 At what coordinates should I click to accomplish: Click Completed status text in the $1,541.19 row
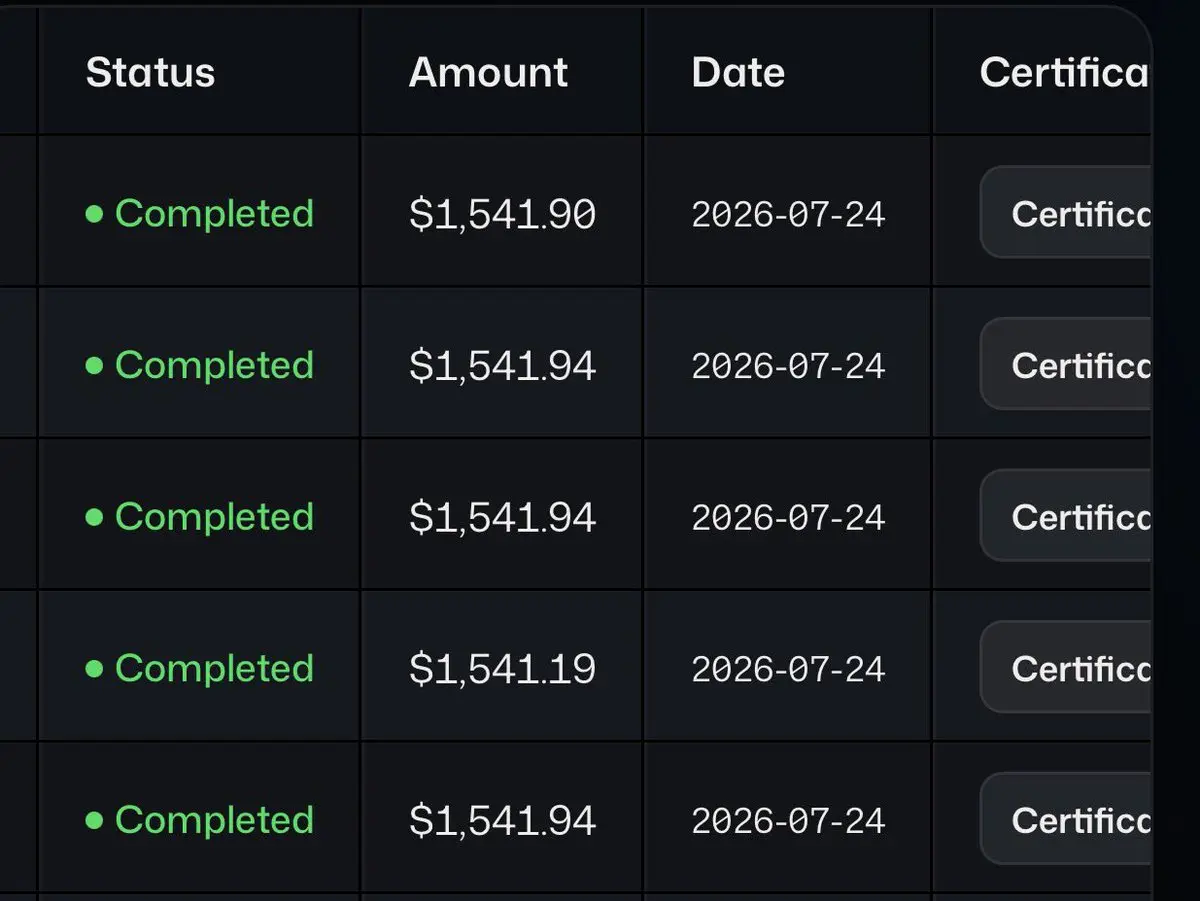click(x=214, y=669)
